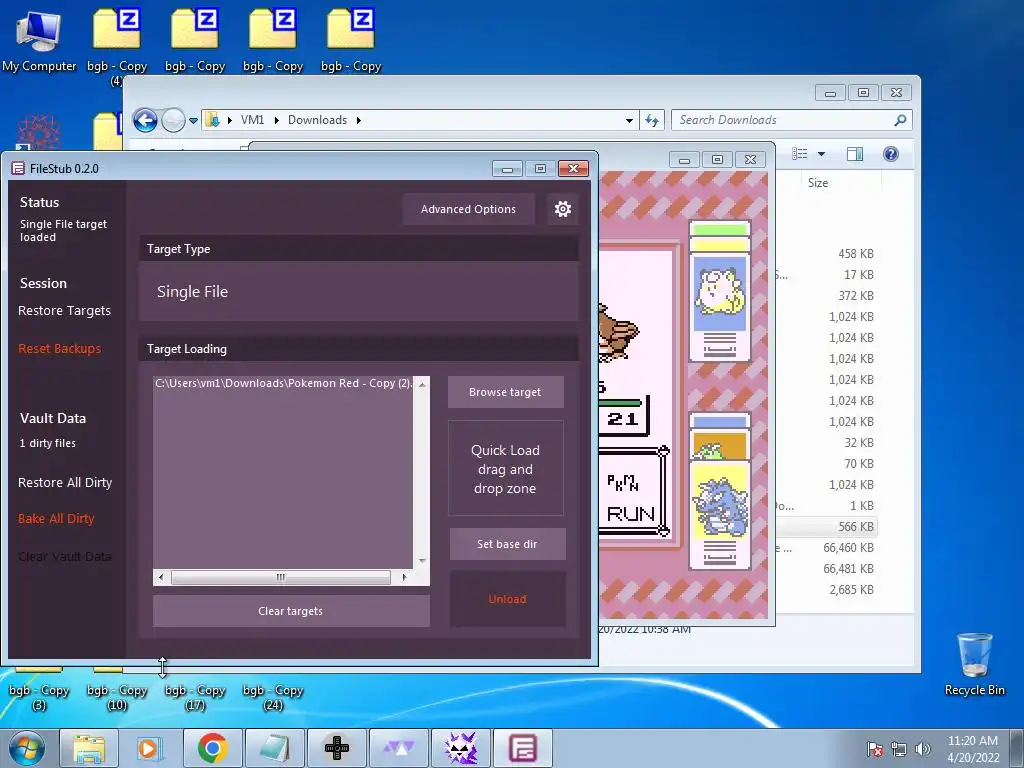1024x768 pixels.
Task: Open Google Chrome from taskbar
Action: (212, 748)
